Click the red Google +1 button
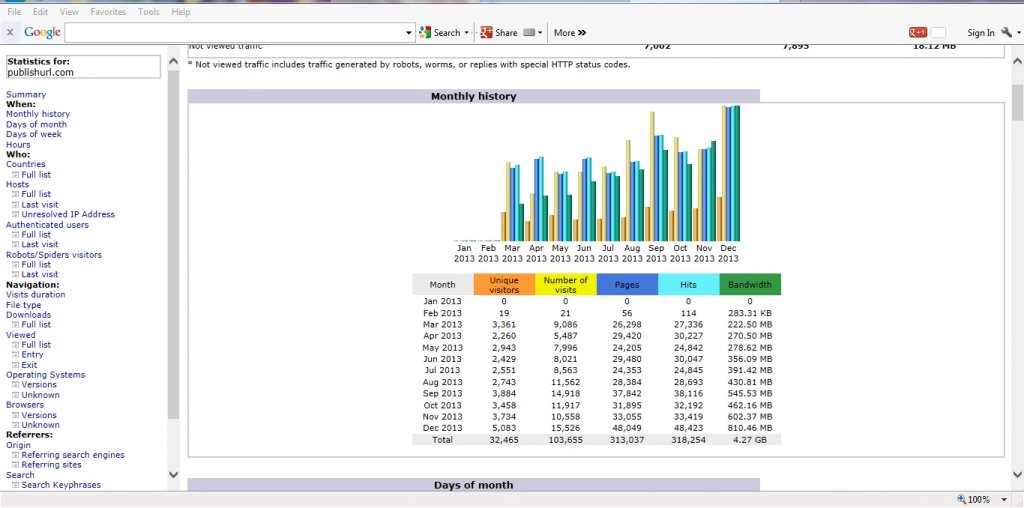Viewport: 1024px width, 508px height. point(918,33)
